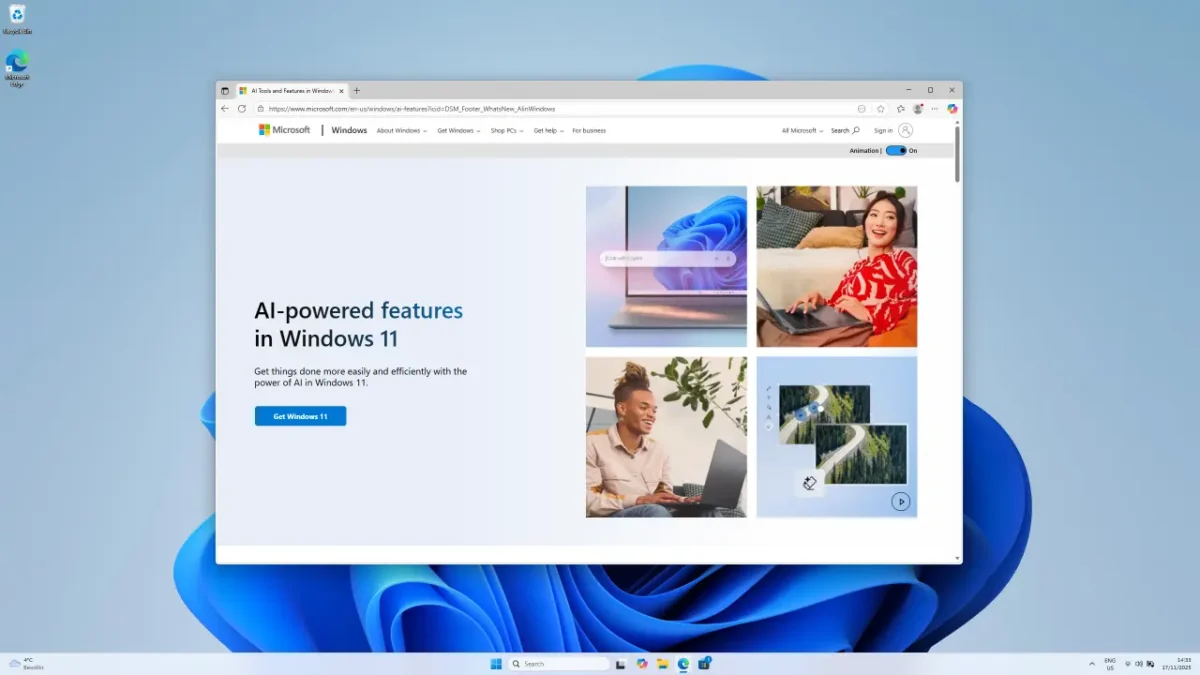Click the Search link in site header

844,131
